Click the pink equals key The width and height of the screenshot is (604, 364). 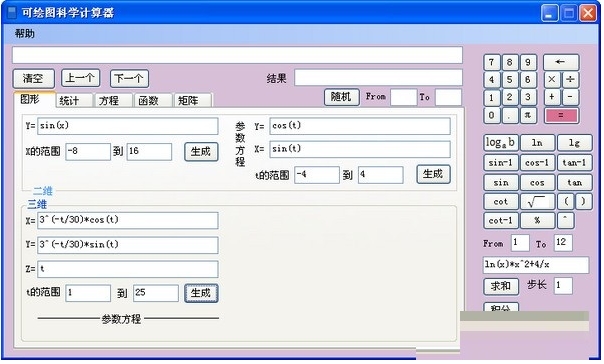(x=561, y=115)
